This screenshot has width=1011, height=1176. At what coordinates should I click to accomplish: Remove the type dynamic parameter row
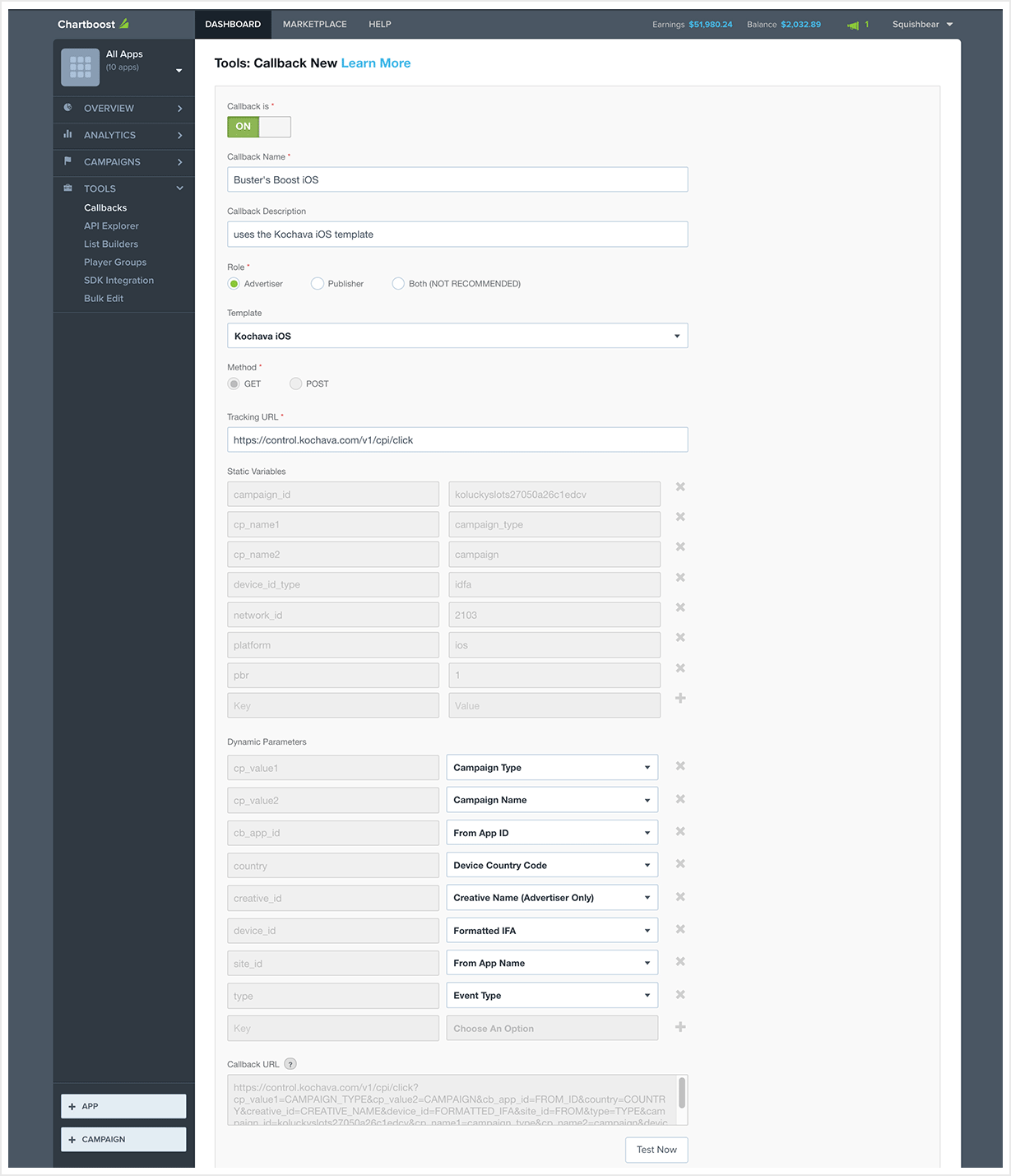pos(680,994)
